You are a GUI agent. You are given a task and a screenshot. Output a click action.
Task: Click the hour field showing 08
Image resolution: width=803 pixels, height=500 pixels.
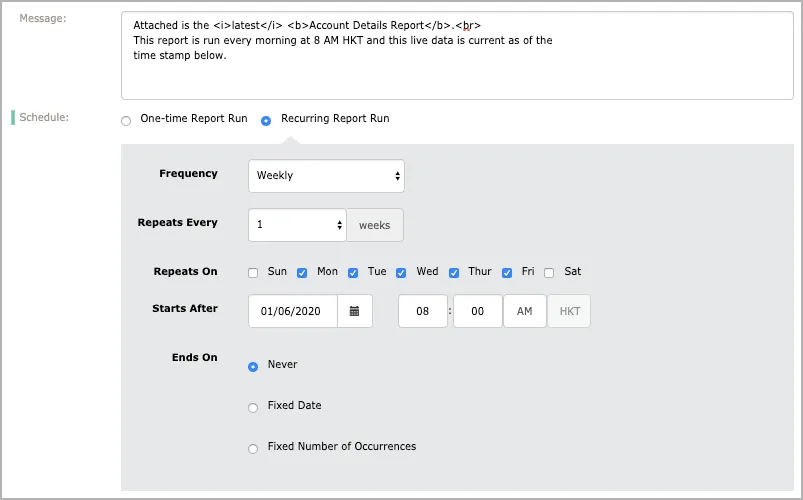422,311
